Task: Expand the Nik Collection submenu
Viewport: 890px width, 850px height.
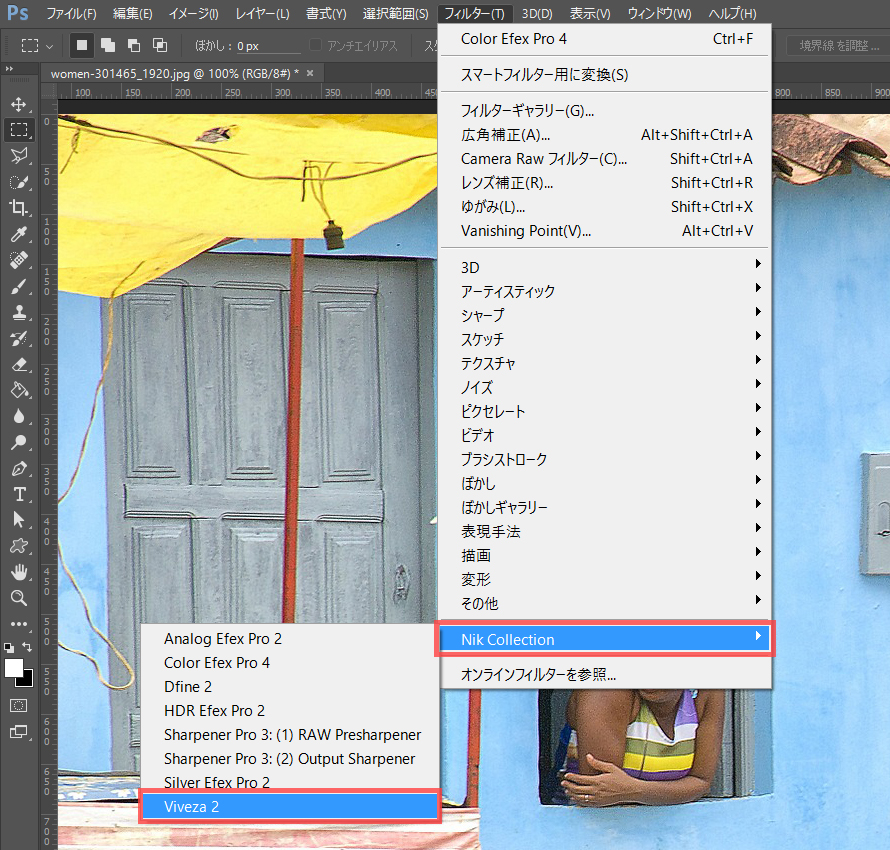Action: pos(604,639)
